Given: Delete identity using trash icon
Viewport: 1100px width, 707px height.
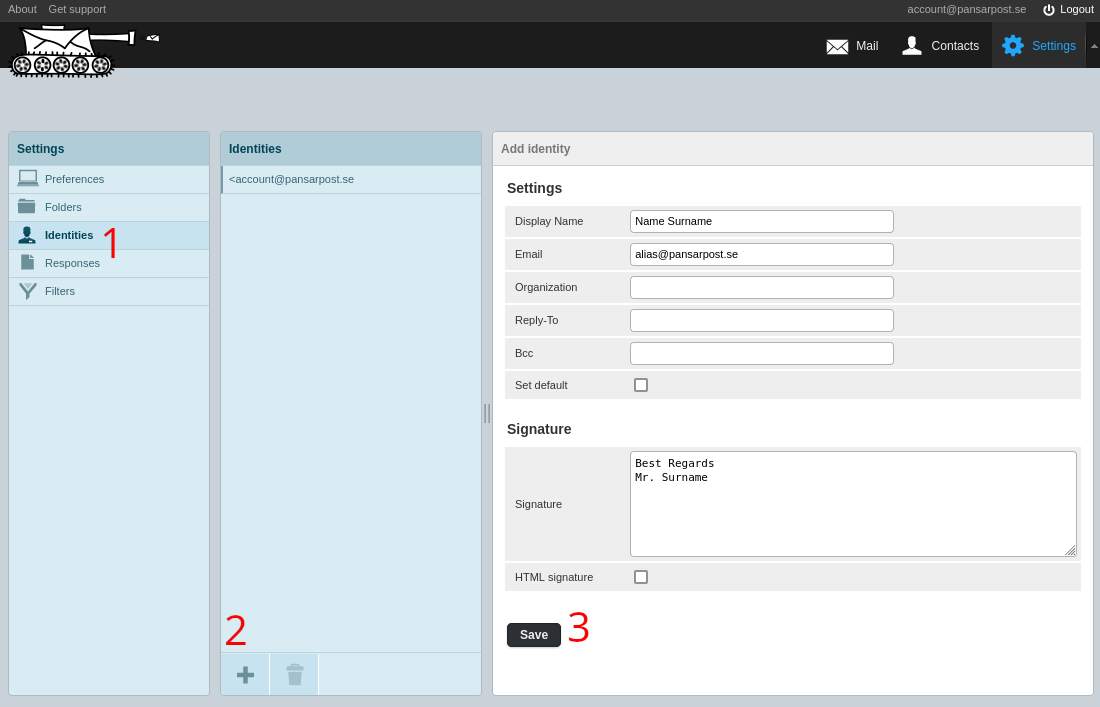Looking at the screenshot, I should (x=295, y=675).
